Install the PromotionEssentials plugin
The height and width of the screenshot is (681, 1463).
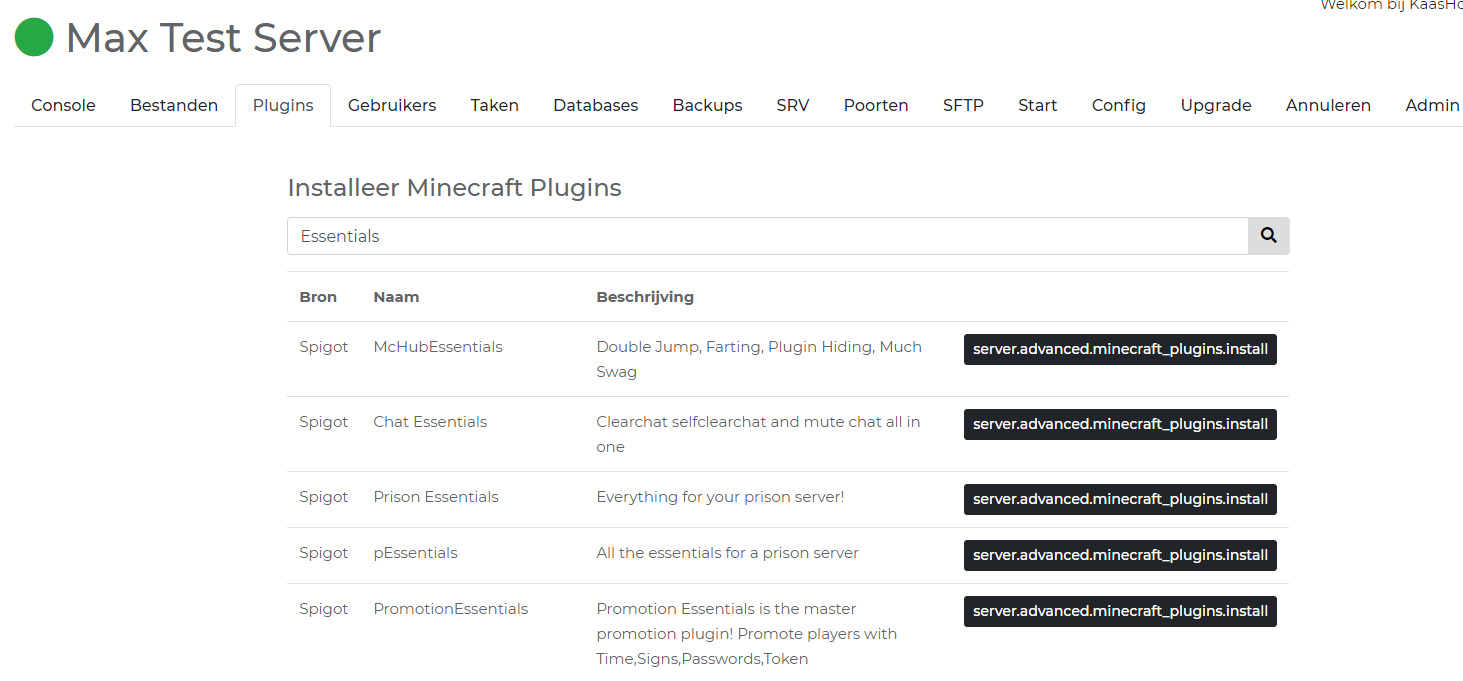(x=1120, y=611)
